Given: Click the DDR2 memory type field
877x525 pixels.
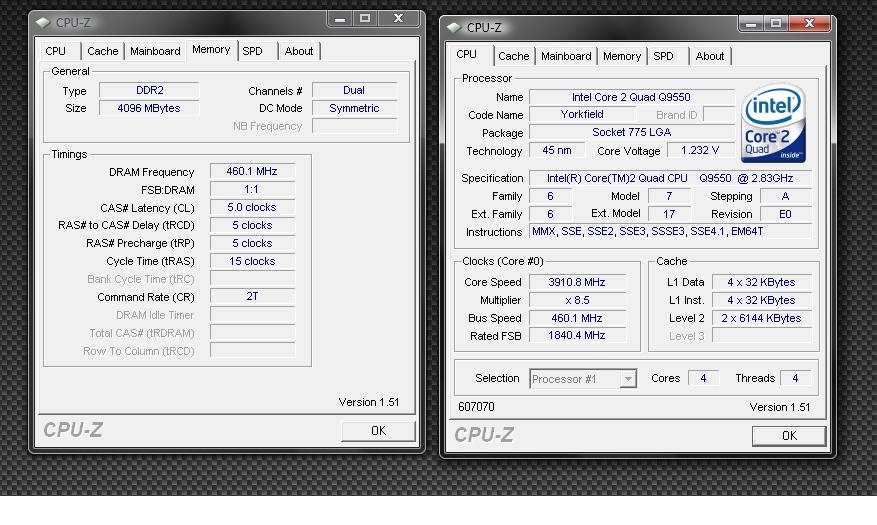Looking at the screenshot, I should tap(149, 90).
